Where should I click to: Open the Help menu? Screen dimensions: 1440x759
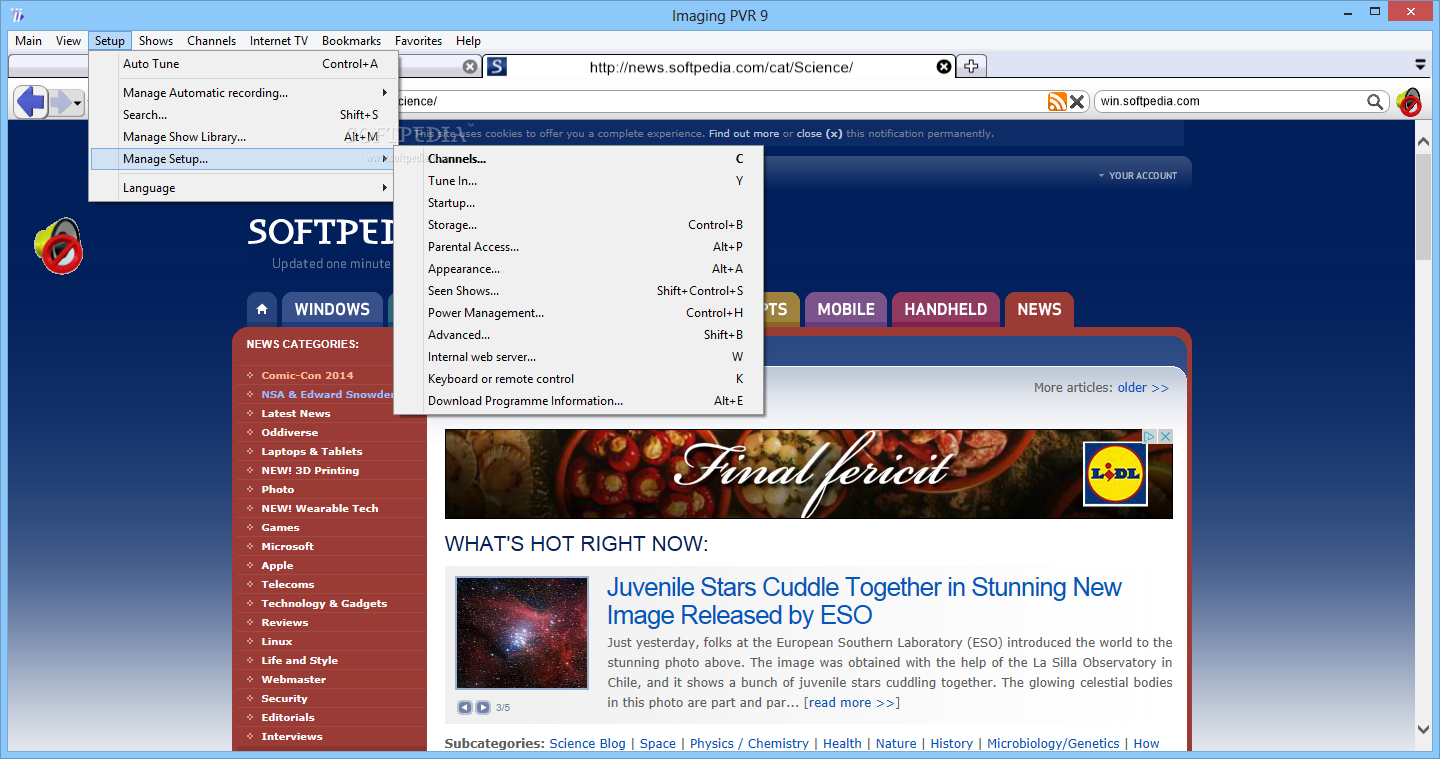[468, 41]
